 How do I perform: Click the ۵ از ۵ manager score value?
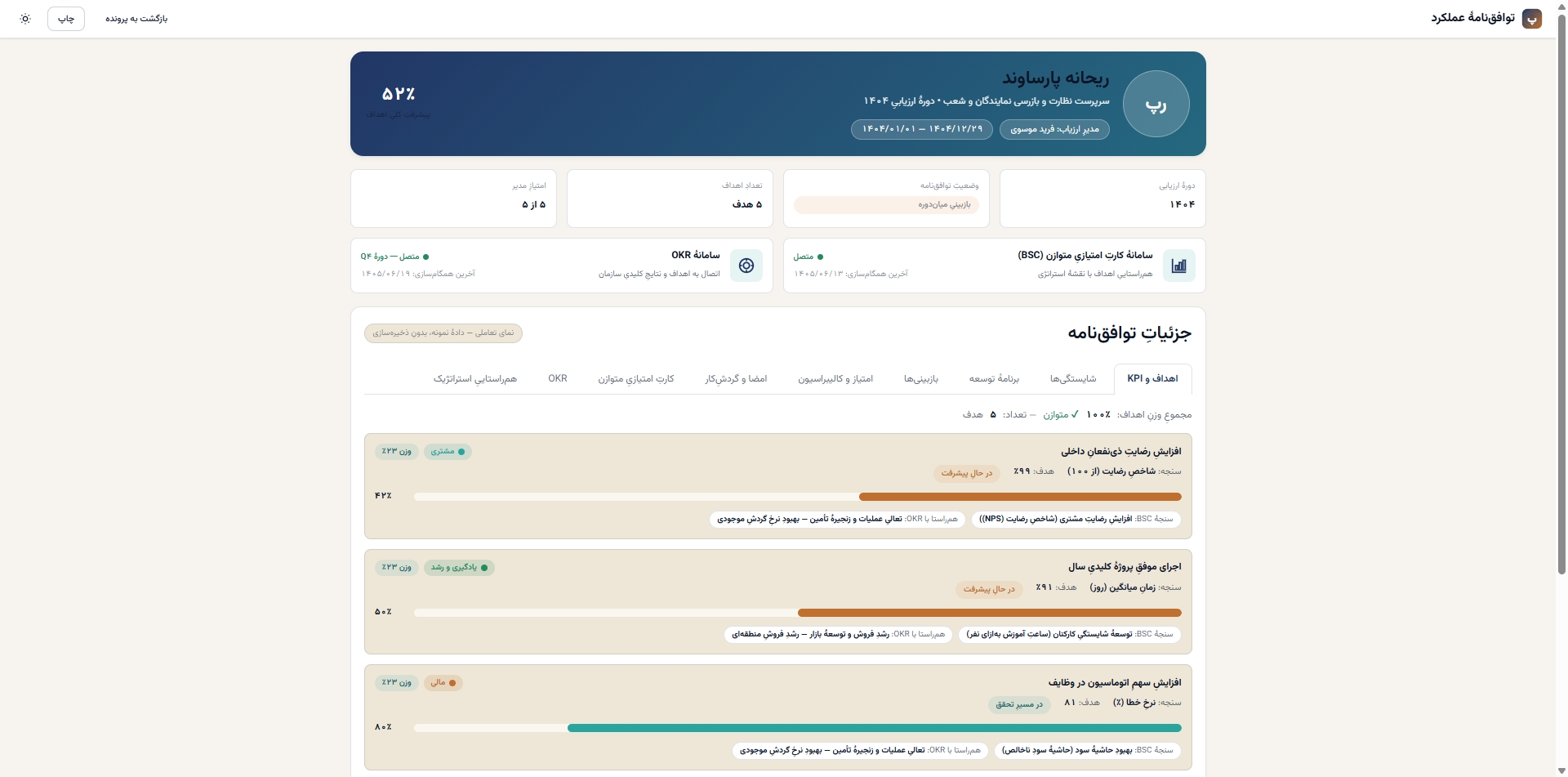pos(534,205)
